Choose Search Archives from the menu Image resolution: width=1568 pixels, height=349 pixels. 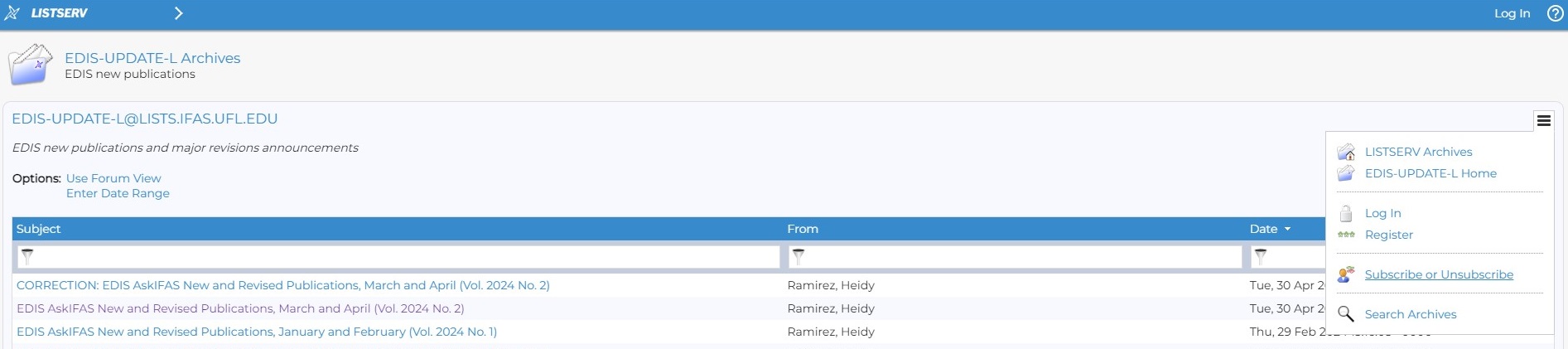[1410, 314]
